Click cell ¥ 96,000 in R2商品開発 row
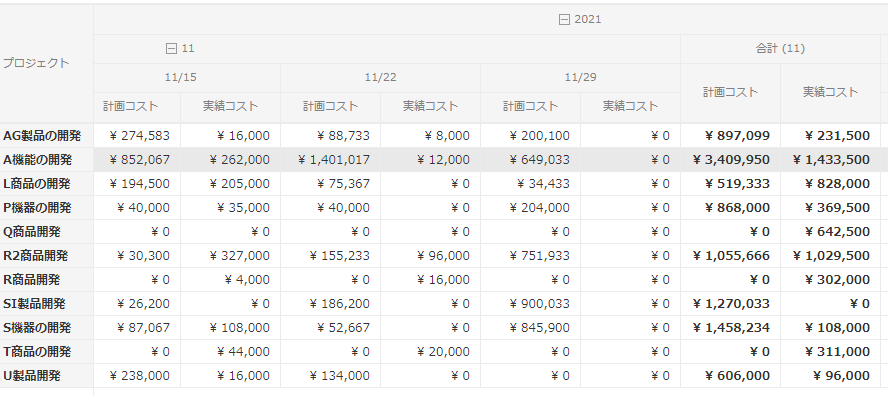Image resolution: width=888 pixels, height=396 pixels. pyautogui.click(x=430, y=256)
